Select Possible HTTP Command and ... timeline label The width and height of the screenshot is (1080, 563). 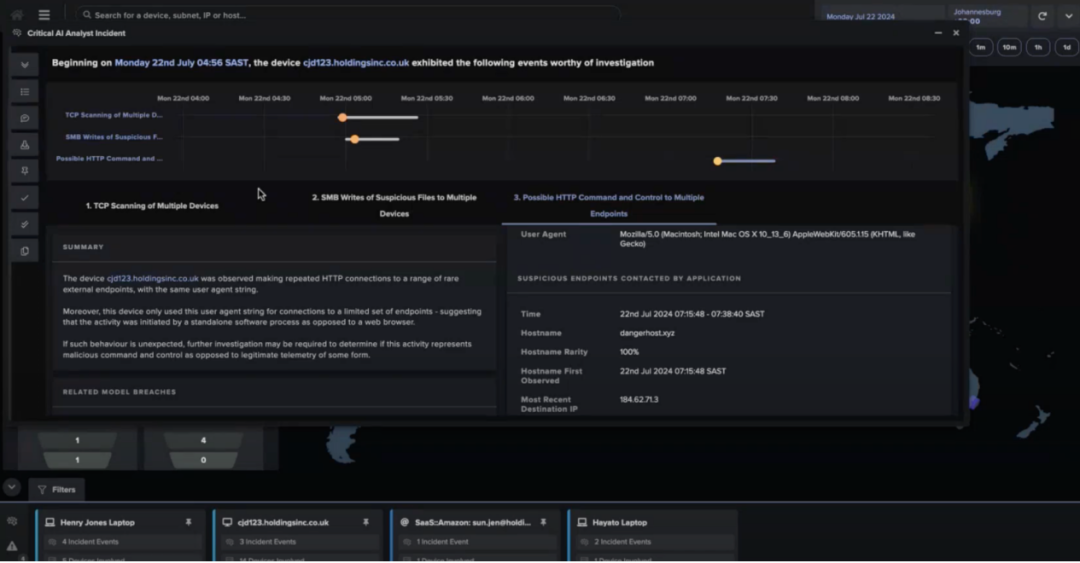tap(109, 158)
